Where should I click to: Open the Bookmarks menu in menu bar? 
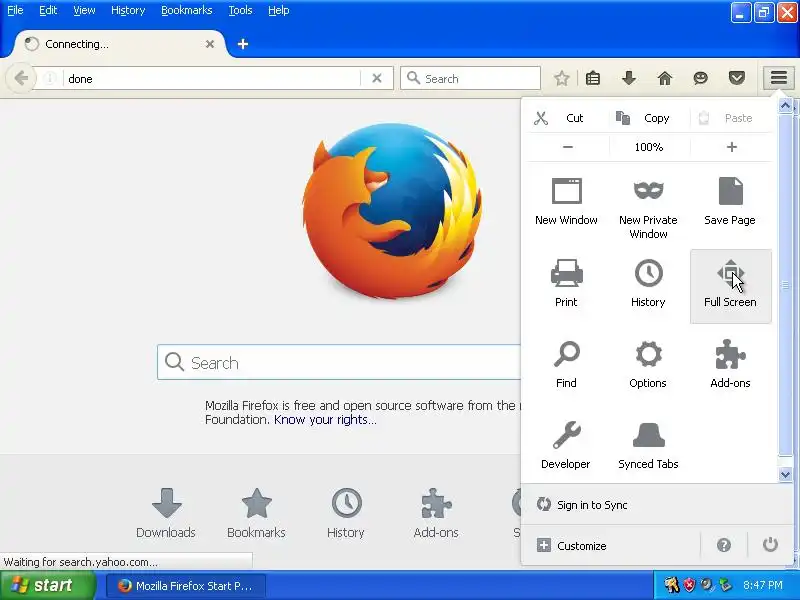tap(187, 10)
